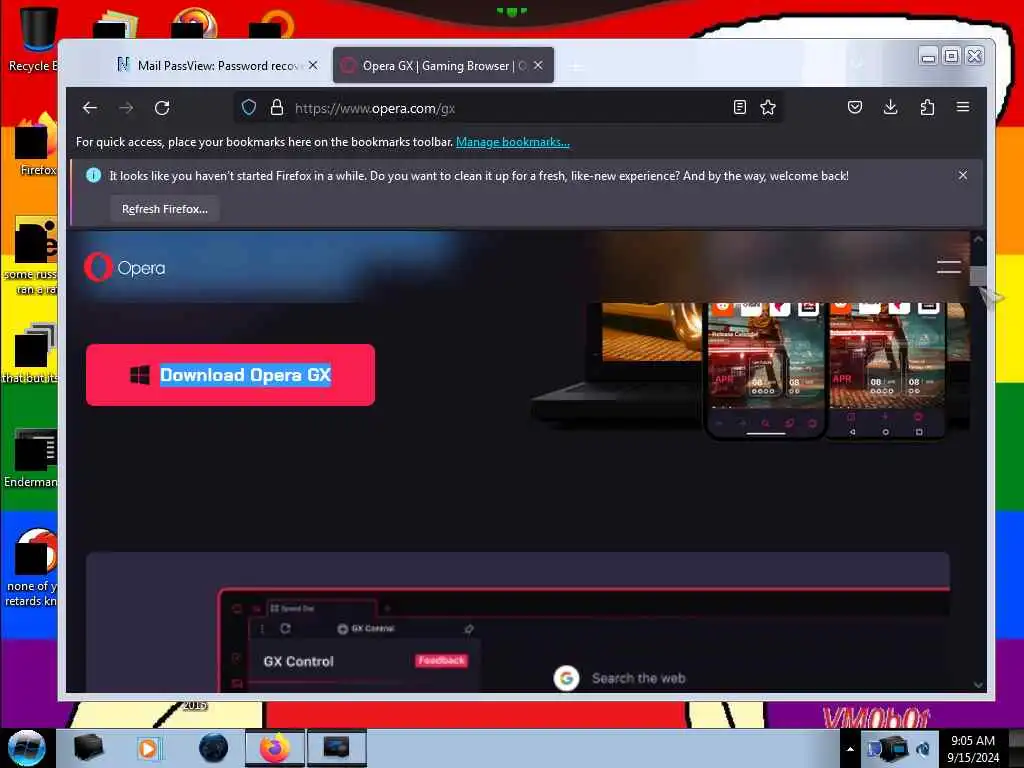Click scroll up arrow on page scrollbar
The image size is (1024, 768).
(978, 240)
